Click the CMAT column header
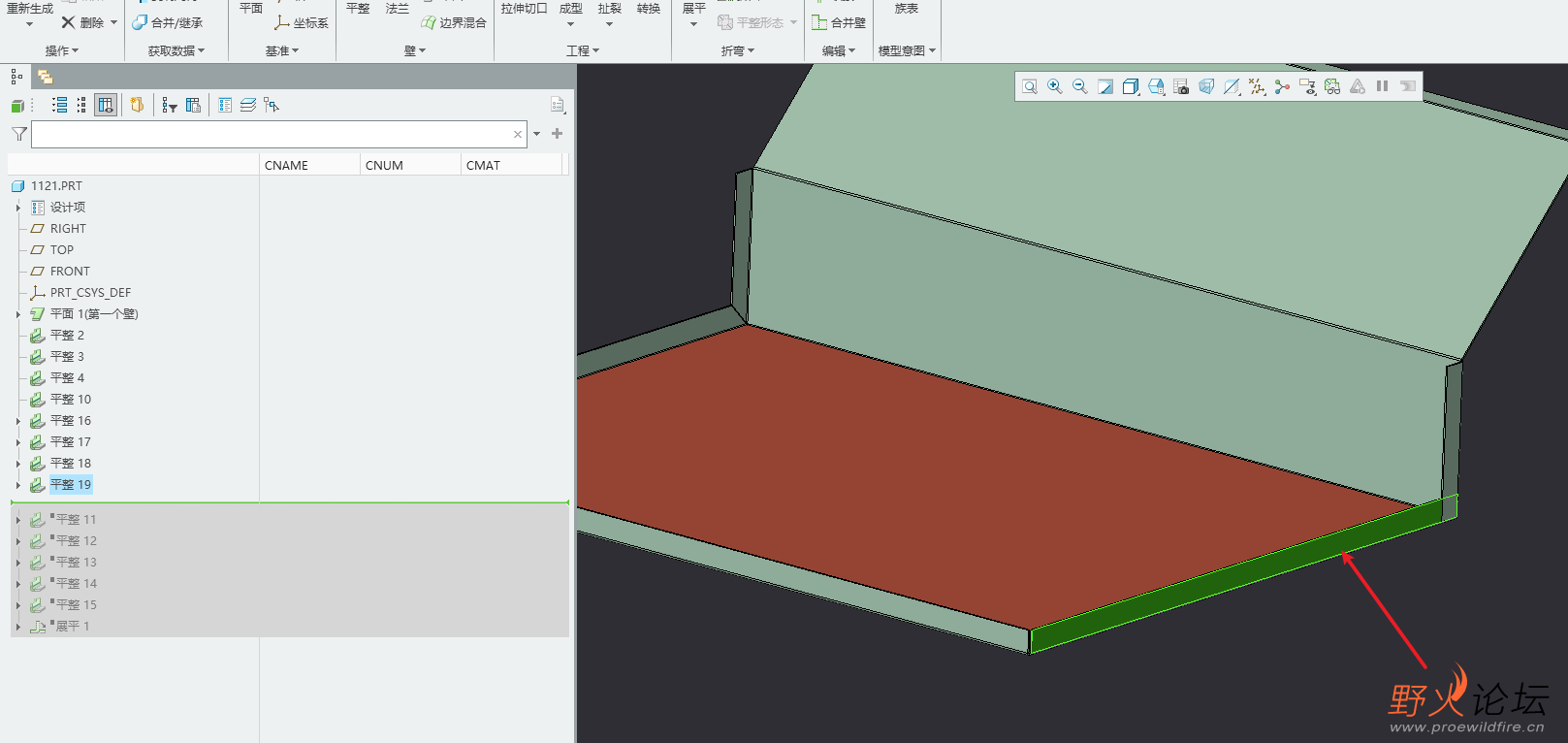This screenshot has width=1568, height=743. 511,165
